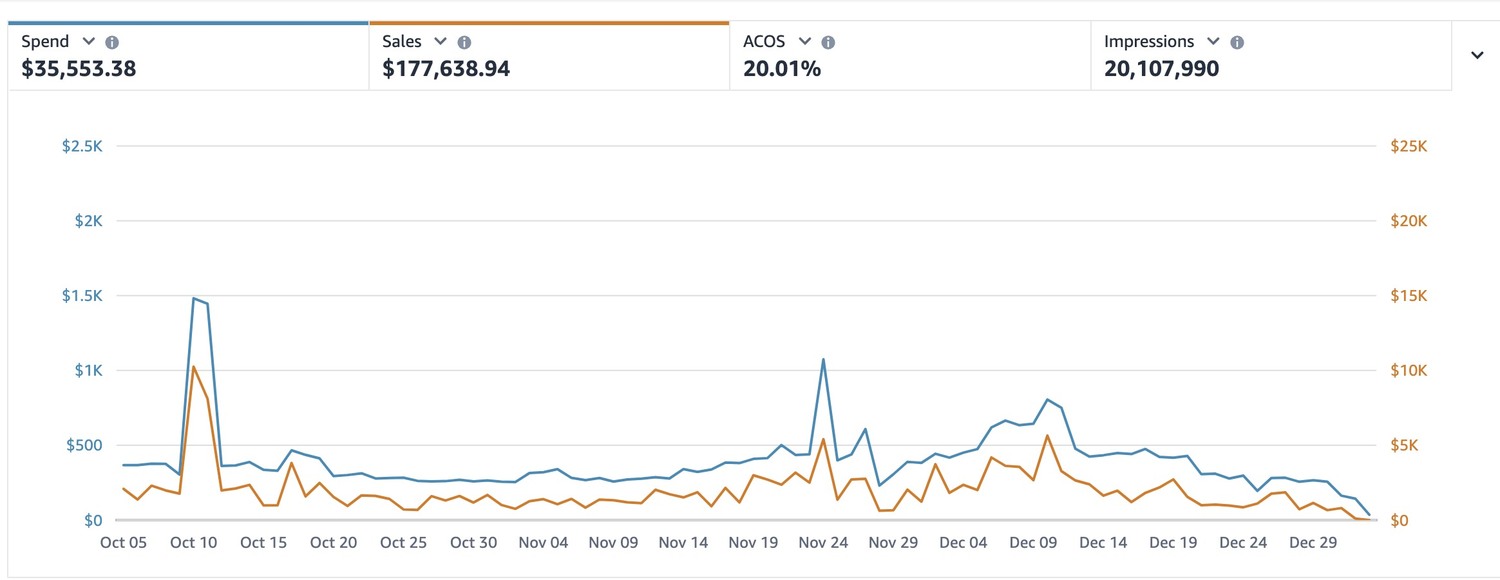Open the Spend metric dropdown
Viewport: 1500px width, 580px height.
88,41
